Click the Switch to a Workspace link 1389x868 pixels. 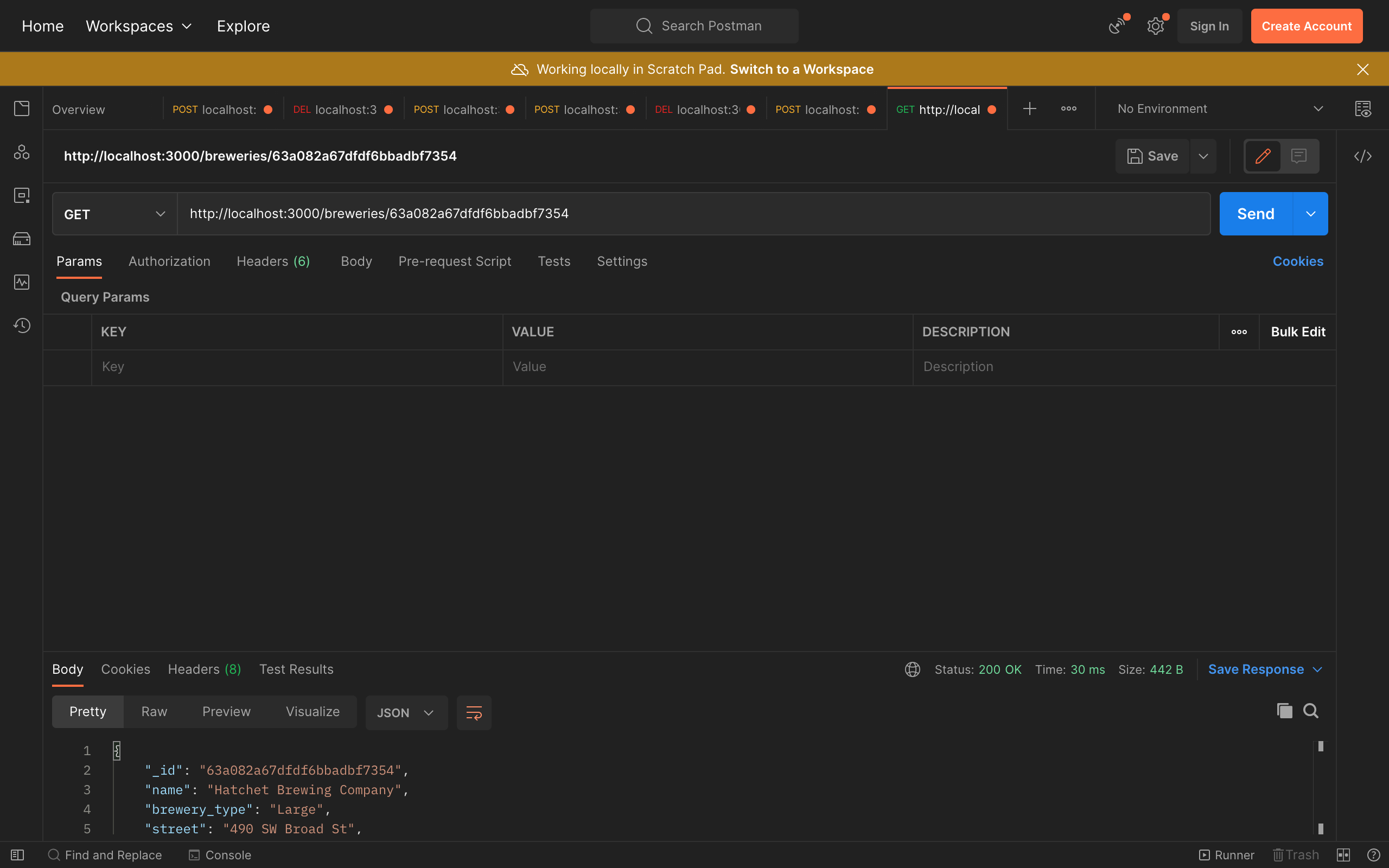tap(801, 69)
